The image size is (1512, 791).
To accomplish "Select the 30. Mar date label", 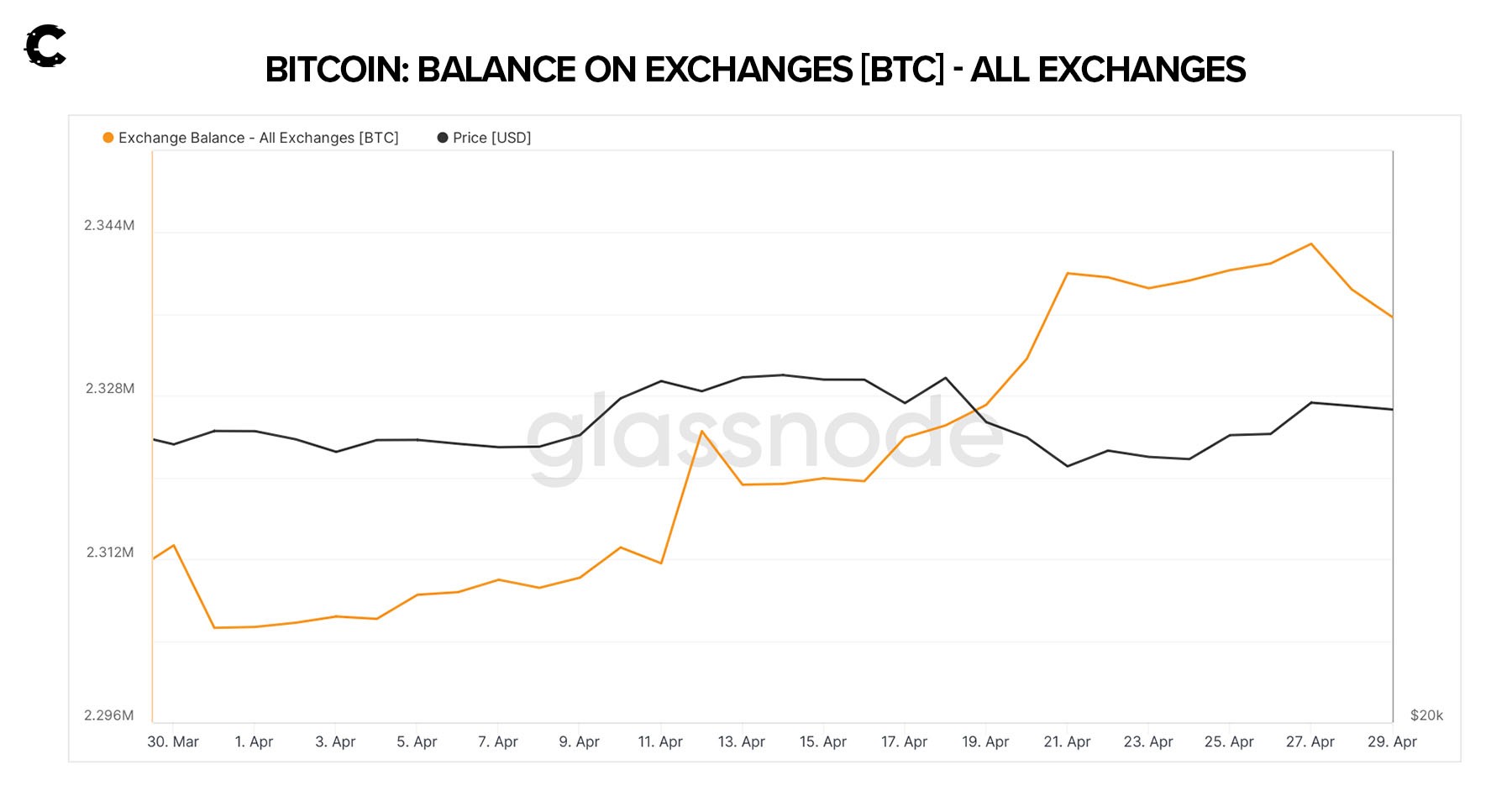I will point(173,741).
